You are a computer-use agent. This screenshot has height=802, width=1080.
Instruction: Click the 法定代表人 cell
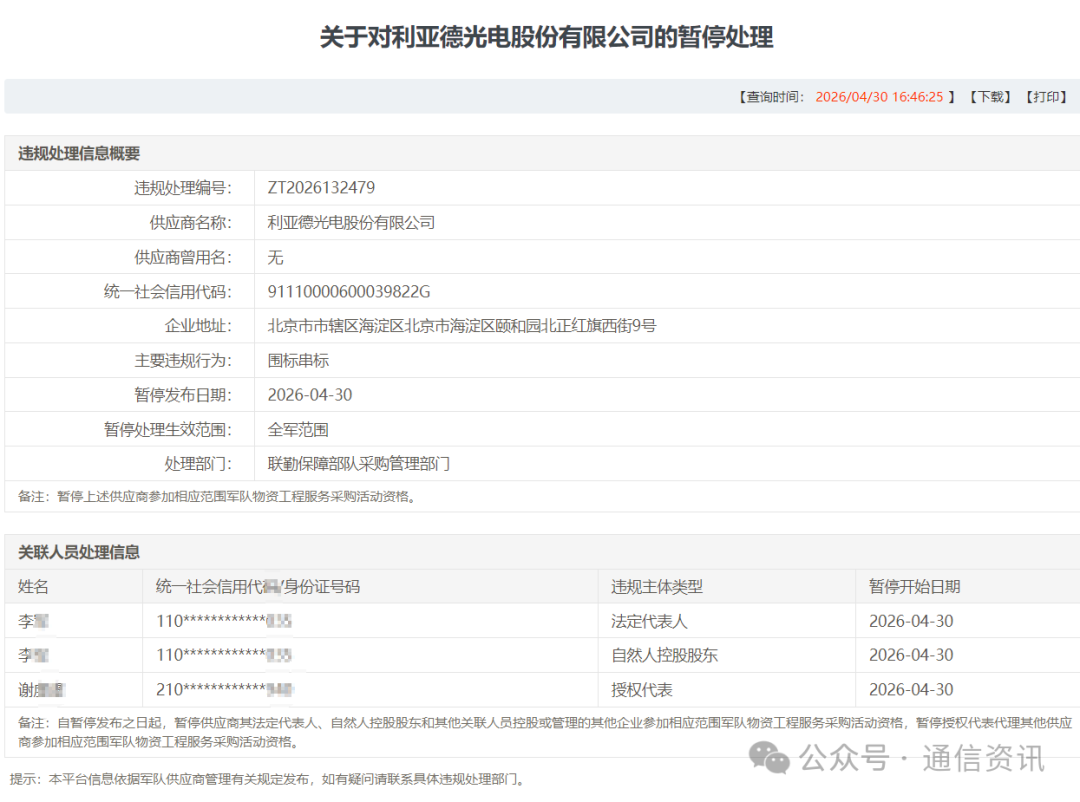(650, 621)
